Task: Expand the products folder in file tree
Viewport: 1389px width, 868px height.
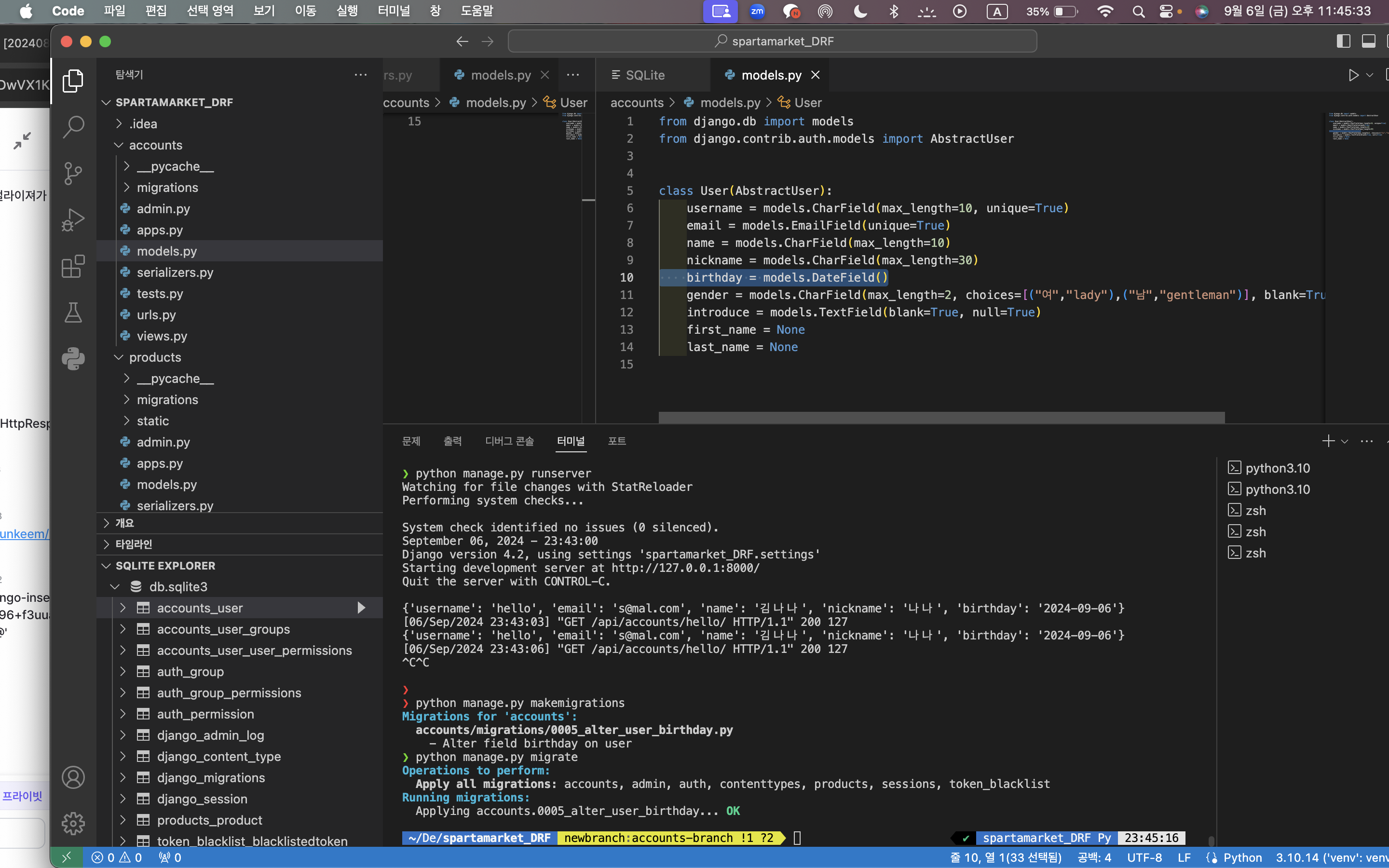Action: click(118, 357)
